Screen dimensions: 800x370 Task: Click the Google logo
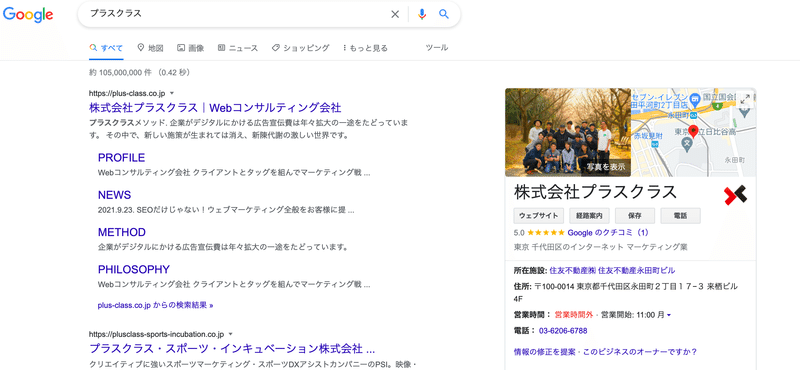[x=28, y=15]
